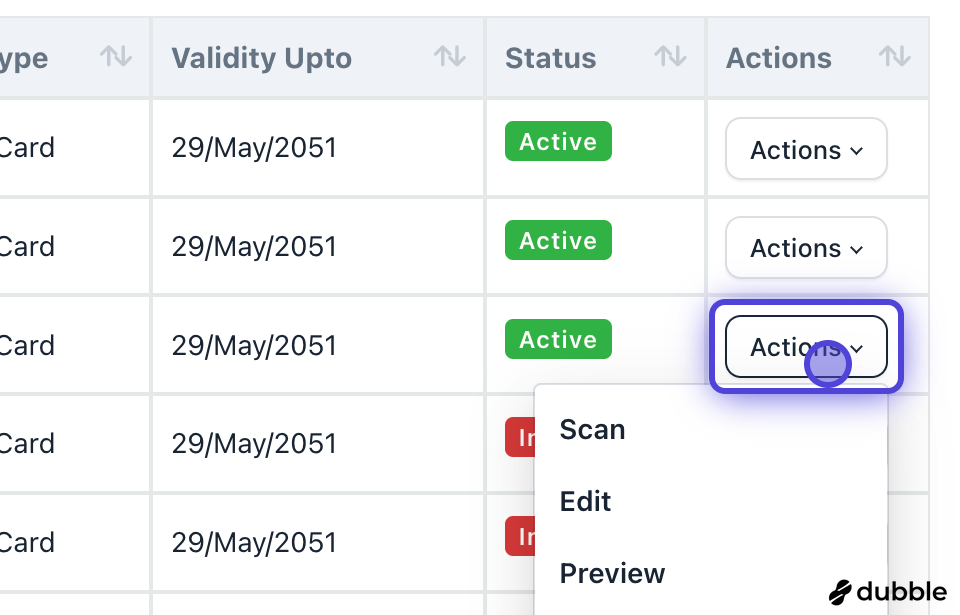Select the first row 29/May/2051 date cell
This screenshot has width=960, height=615.
254,148
